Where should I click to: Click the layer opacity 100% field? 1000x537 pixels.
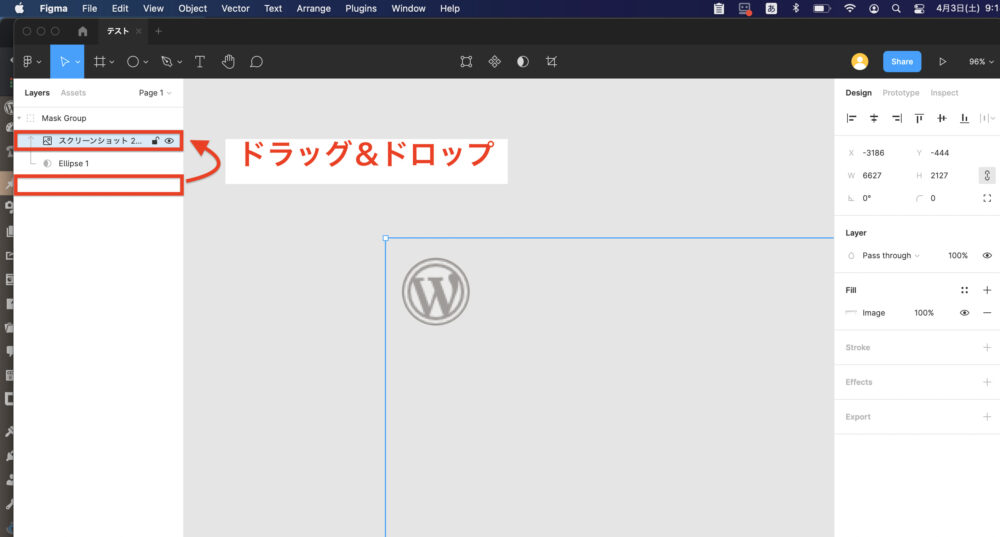[958, 256]
